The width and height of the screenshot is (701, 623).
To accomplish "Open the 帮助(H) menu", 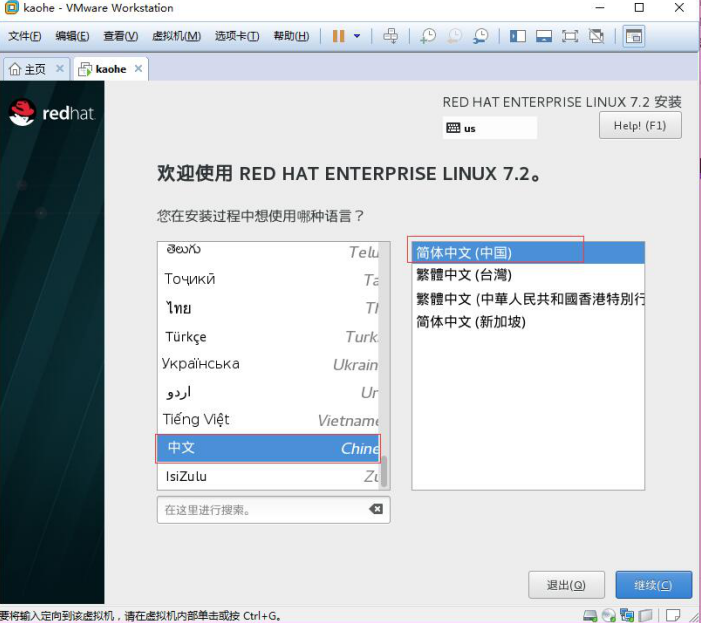I will point(291,36).
